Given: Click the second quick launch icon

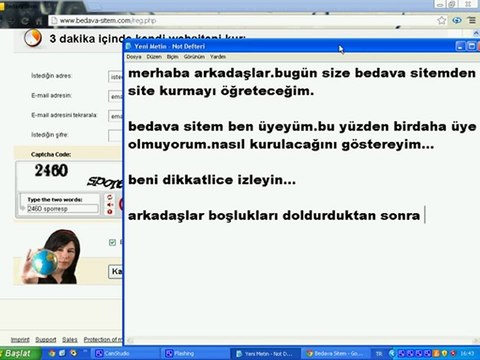Looking at the screenshot, I should 62,353.
